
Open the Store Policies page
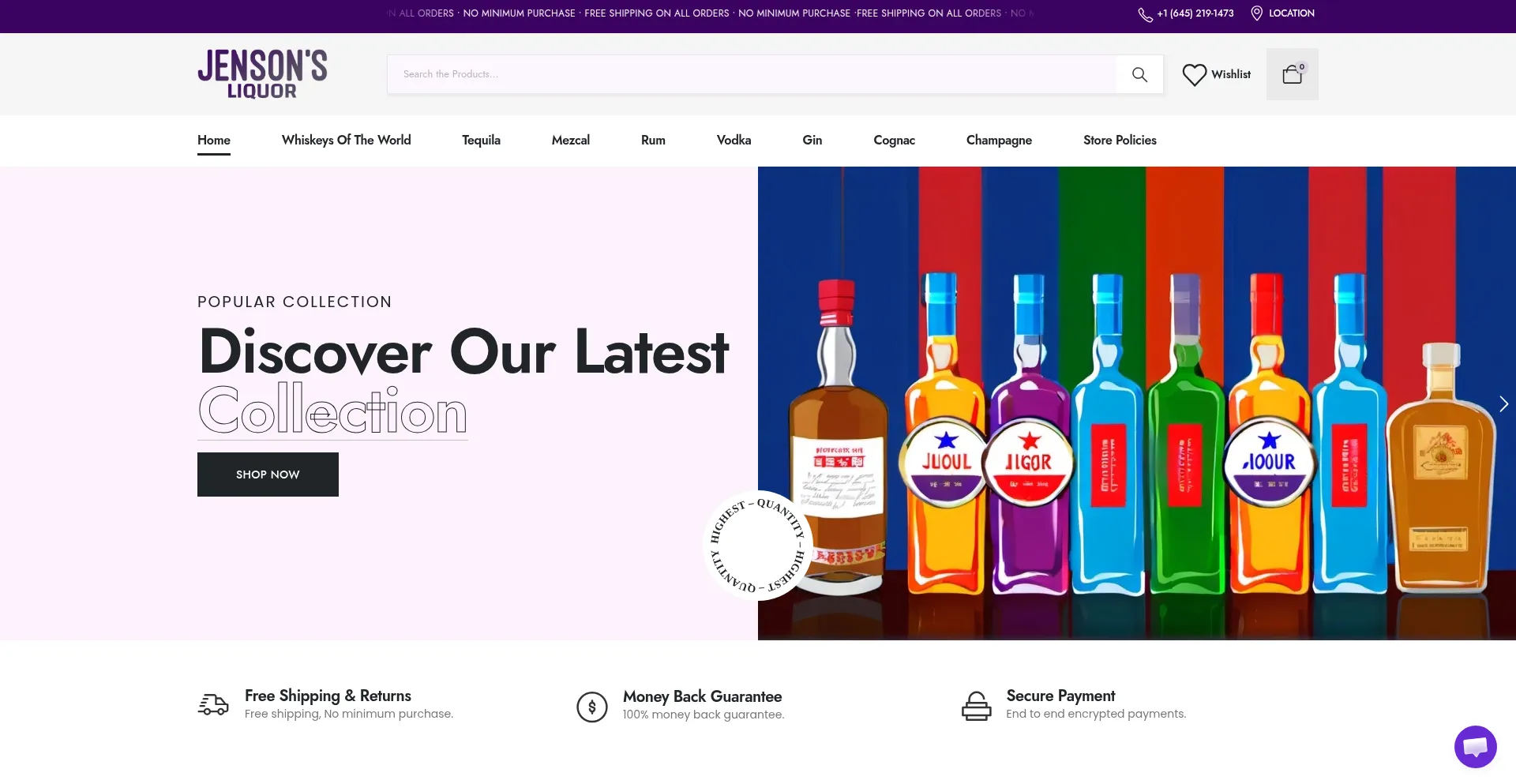tap(1120, 140)
